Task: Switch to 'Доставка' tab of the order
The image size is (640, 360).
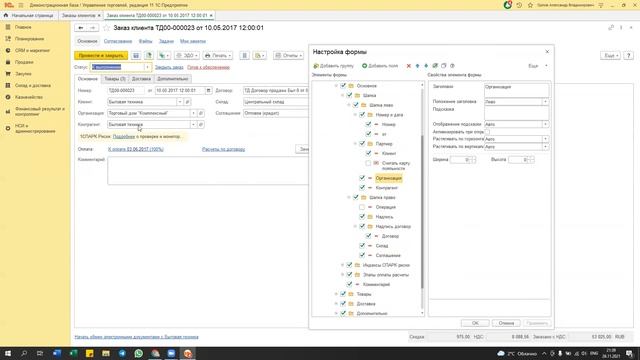Action: 141,79
